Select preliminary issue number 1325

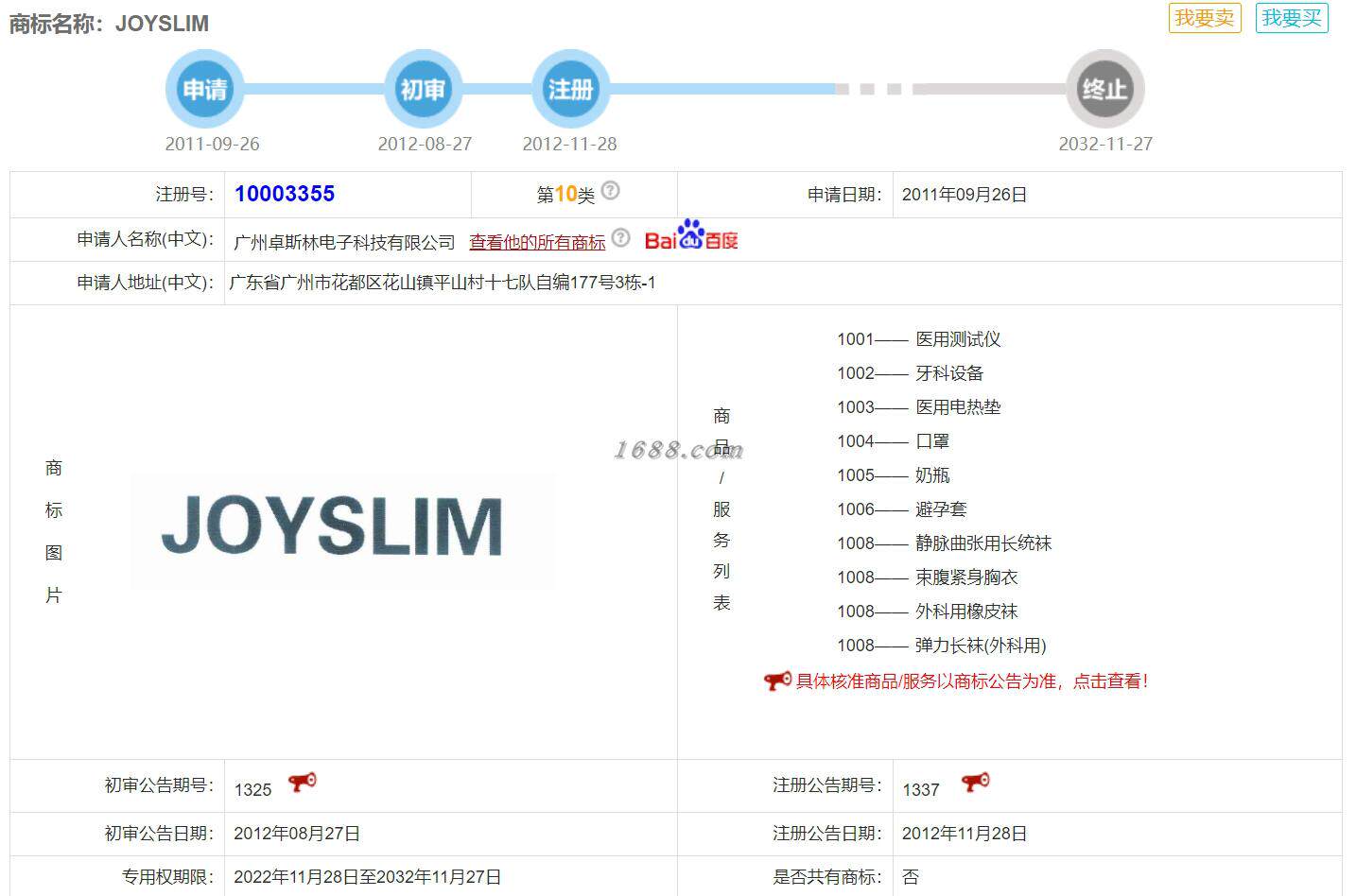(253, 790)
